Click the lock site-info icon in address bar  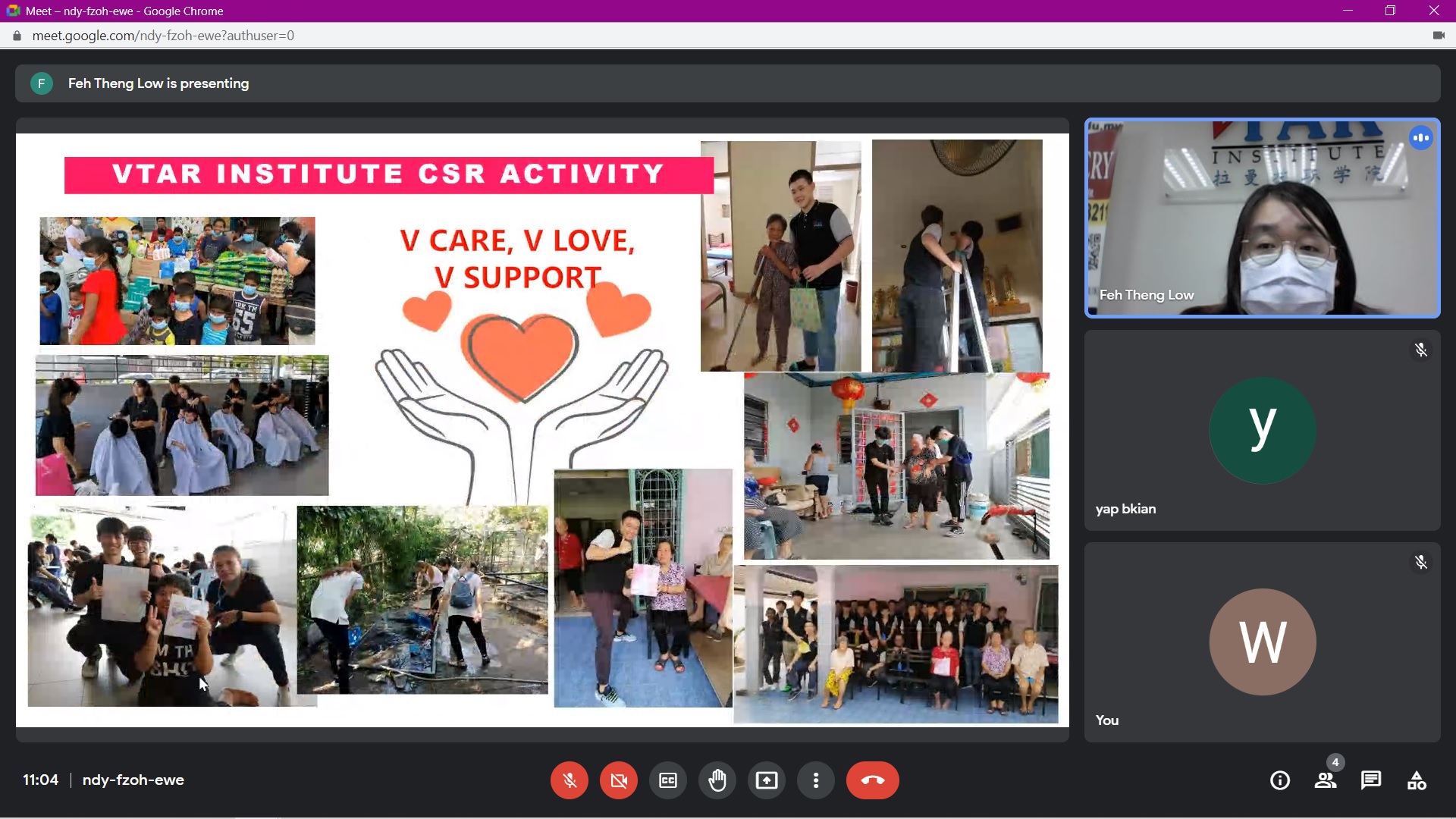pyautogui.click(x=17, y=36)
